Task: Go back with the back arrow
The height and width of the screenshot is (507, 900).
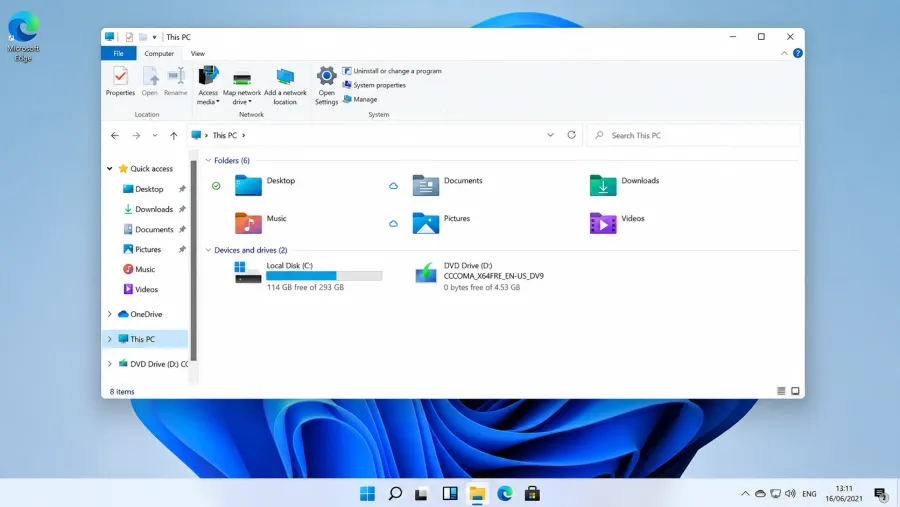Action: click(115, 136)
